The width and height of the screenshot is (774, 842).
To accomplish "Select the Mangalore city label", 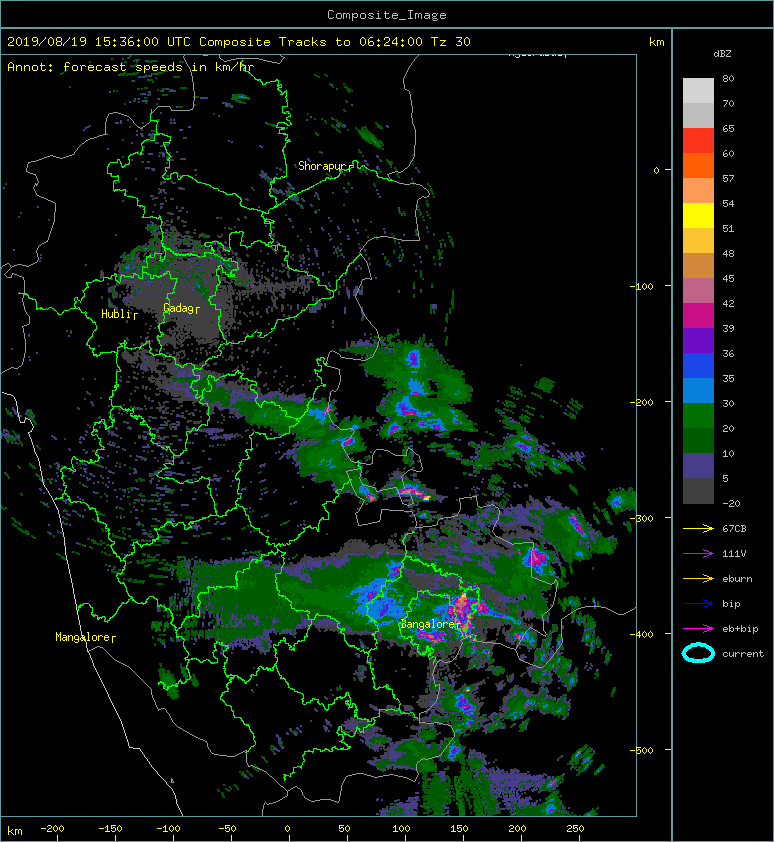I will [82, 637].
